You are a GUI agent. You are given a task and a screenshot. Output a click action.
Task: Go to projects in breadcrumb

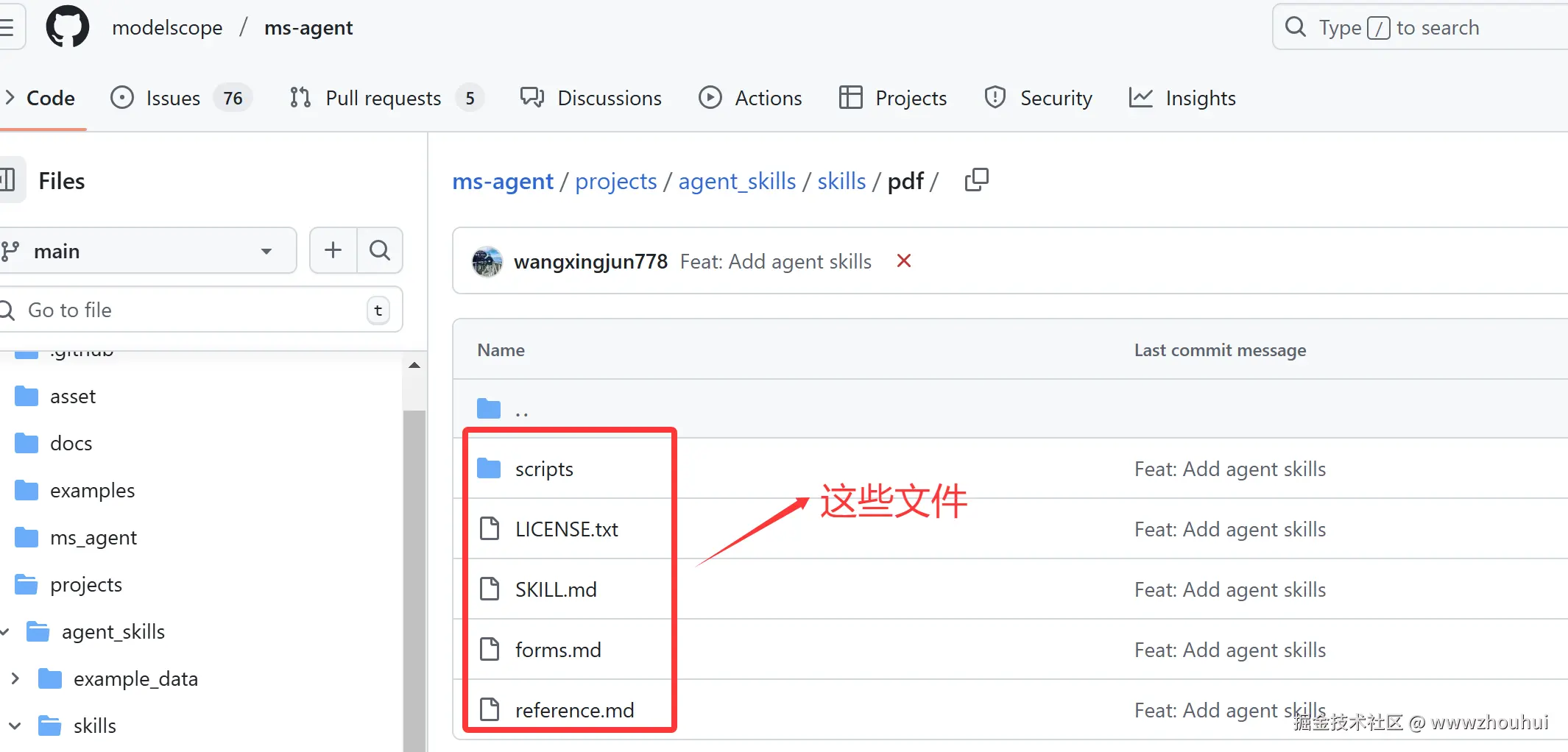[616, 181]
